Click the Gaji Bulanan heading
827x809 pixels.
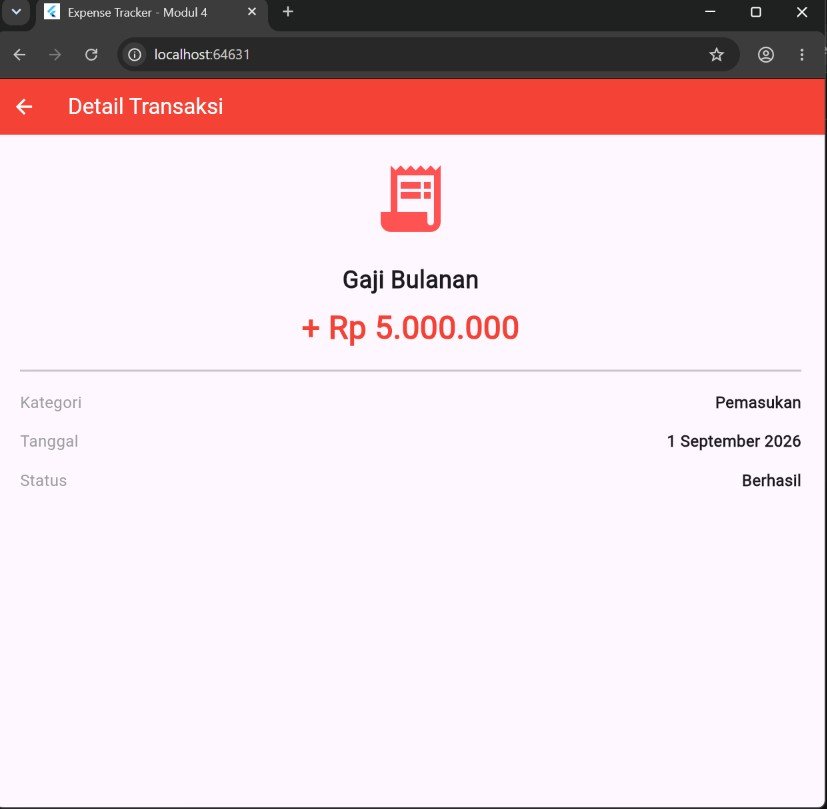tap(410, 280)
